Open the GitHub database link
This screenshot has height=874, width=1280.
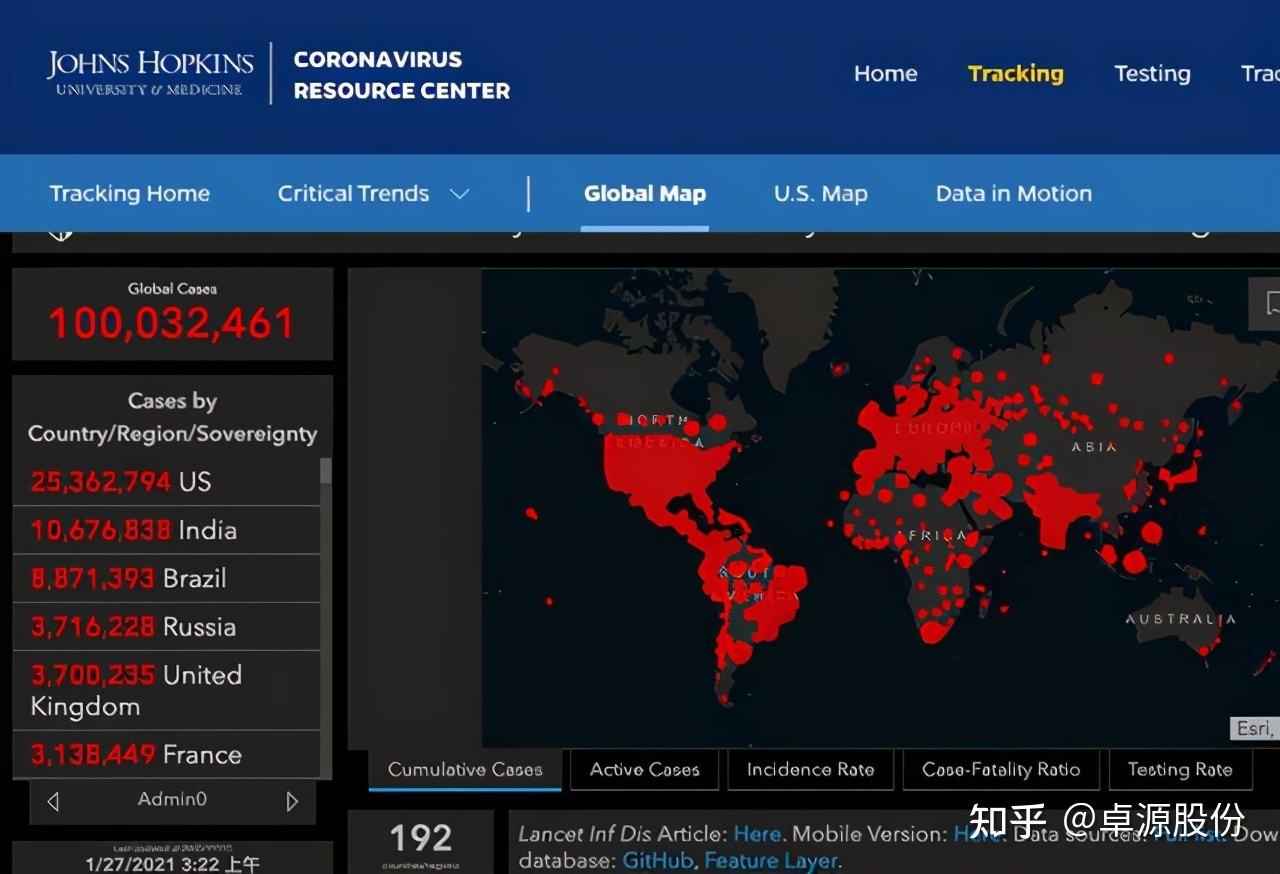[x=658, y=860]
